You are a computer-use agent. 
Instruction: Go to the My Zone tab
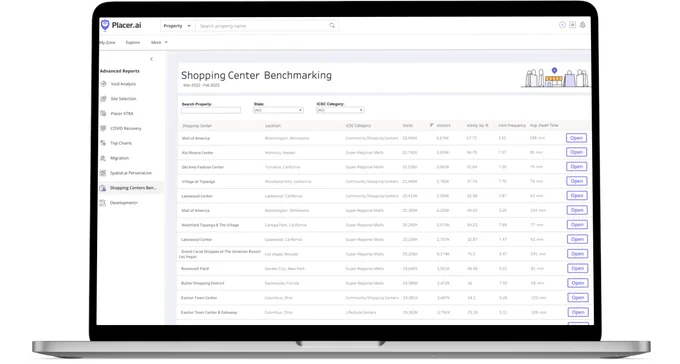click(107, 43)
